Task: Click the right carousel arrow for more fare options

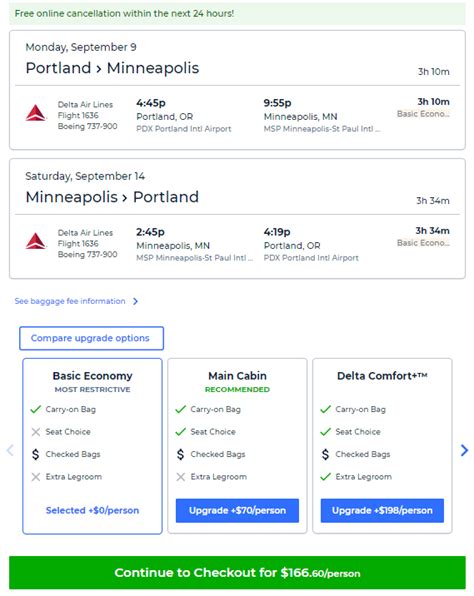Action: point(464,450)
